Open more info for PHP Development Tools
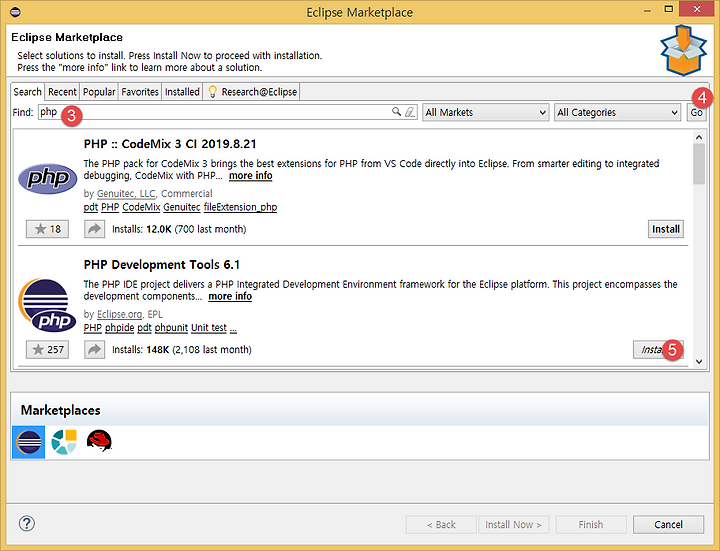This screenshot has height=551, width=720. [230, 296]
